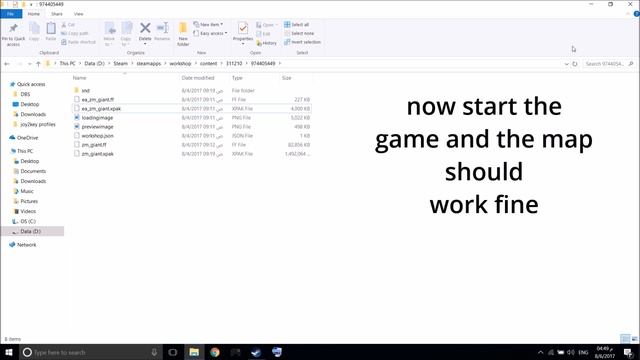Click the taskbar 'Type here to search' box

pos(90,352)
